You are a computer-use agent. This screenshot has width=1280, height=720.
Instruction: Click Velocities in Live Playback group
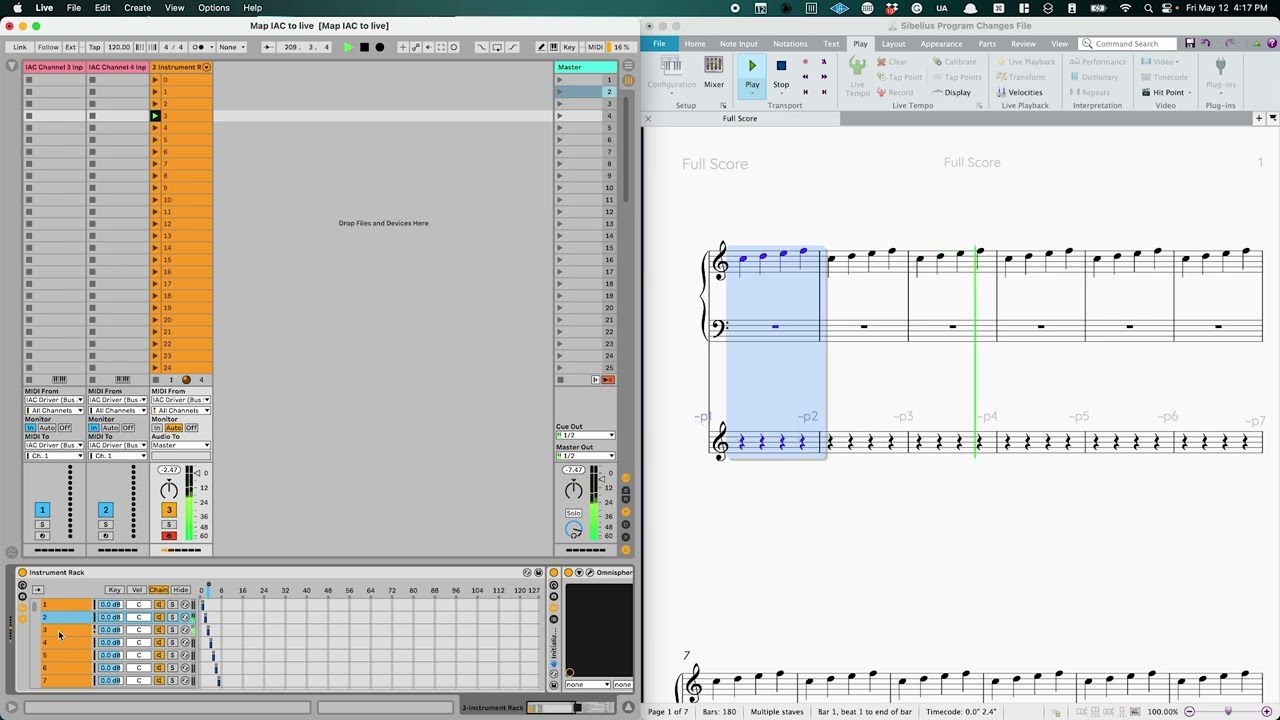(1019, 92)
